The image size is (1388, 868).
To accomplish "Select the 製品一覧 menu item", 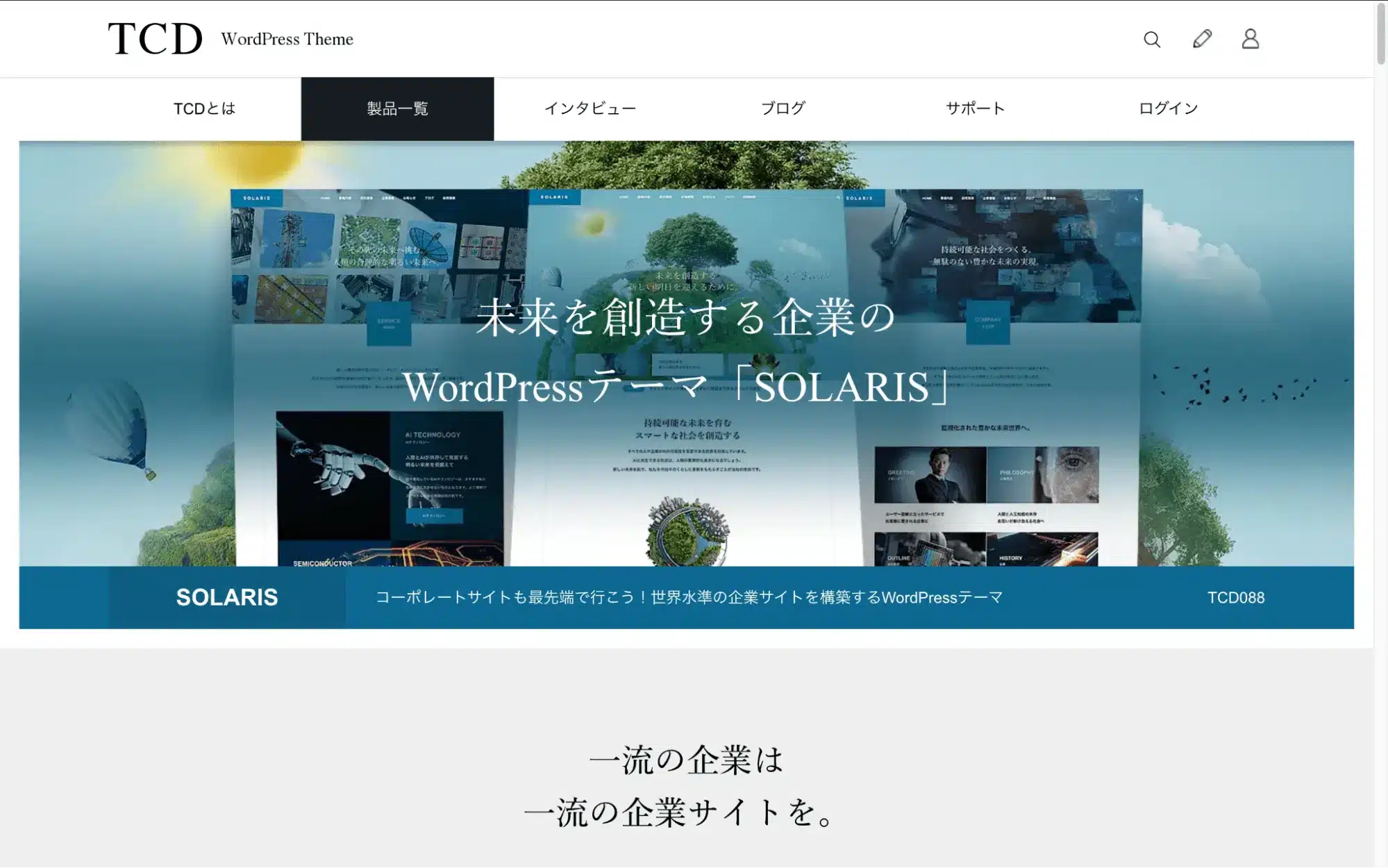I will [x=397, y=109].
